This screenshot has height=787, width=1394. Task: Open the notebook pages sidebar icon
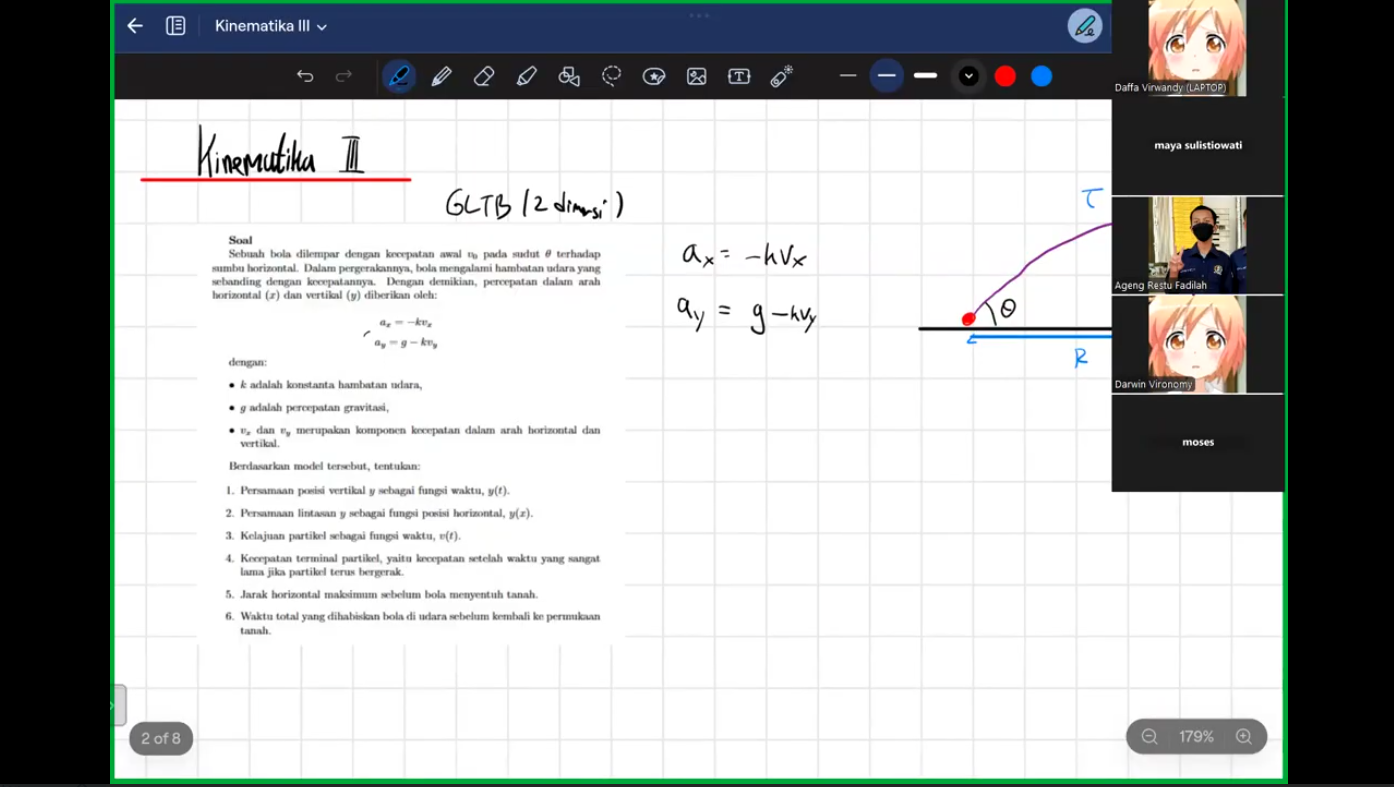(176, 26)
